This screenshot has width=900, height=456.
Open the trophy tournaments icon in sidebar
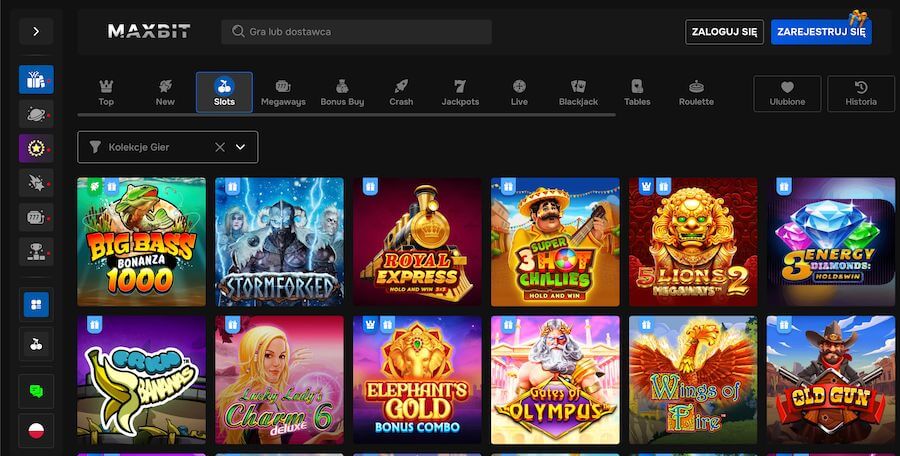(x=36, y=250)
